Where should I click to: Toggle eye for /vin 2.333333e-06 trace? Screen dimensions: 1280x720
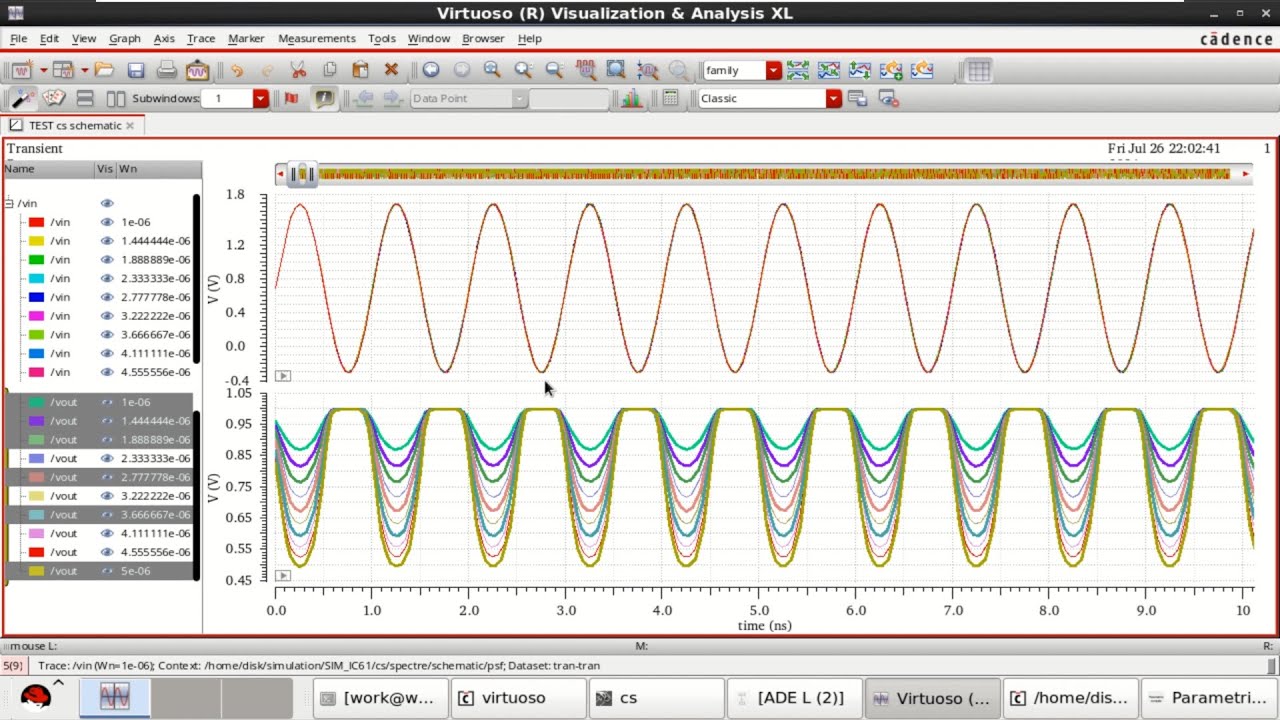[107, 278]
